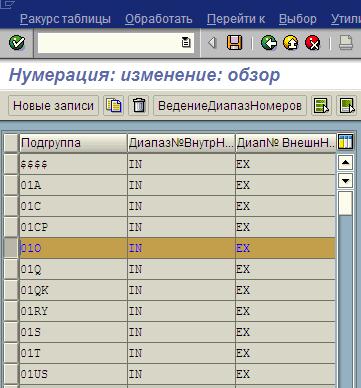Save with the floppy disk icon
Viewport: 361px width, 388px height.
[x=234, y=43]
